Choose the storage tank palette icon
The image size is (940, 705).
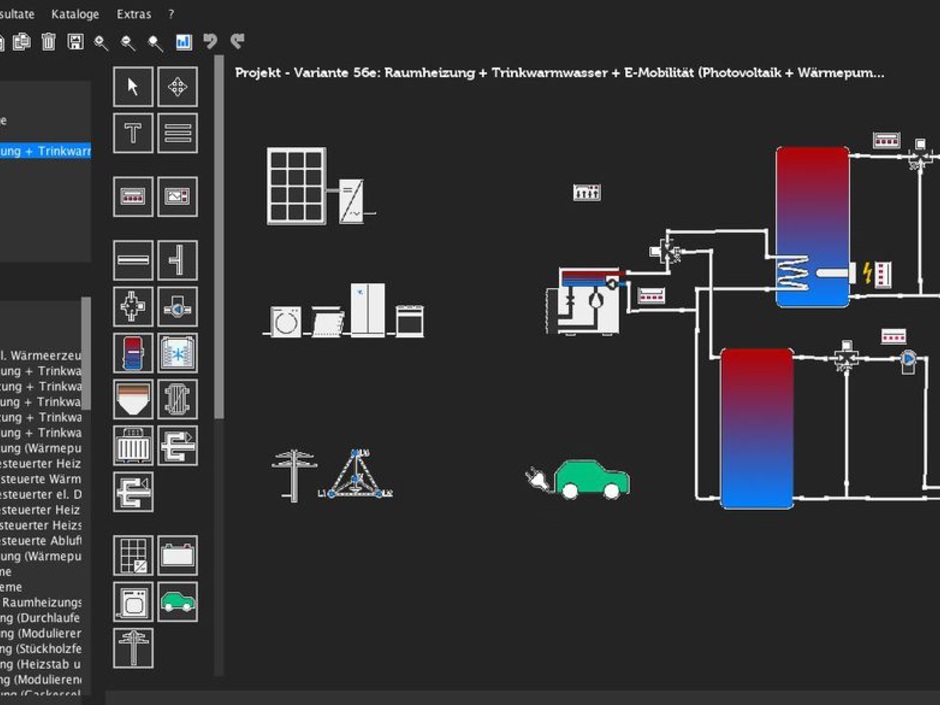pyautogui.click(x=133, y=353)
